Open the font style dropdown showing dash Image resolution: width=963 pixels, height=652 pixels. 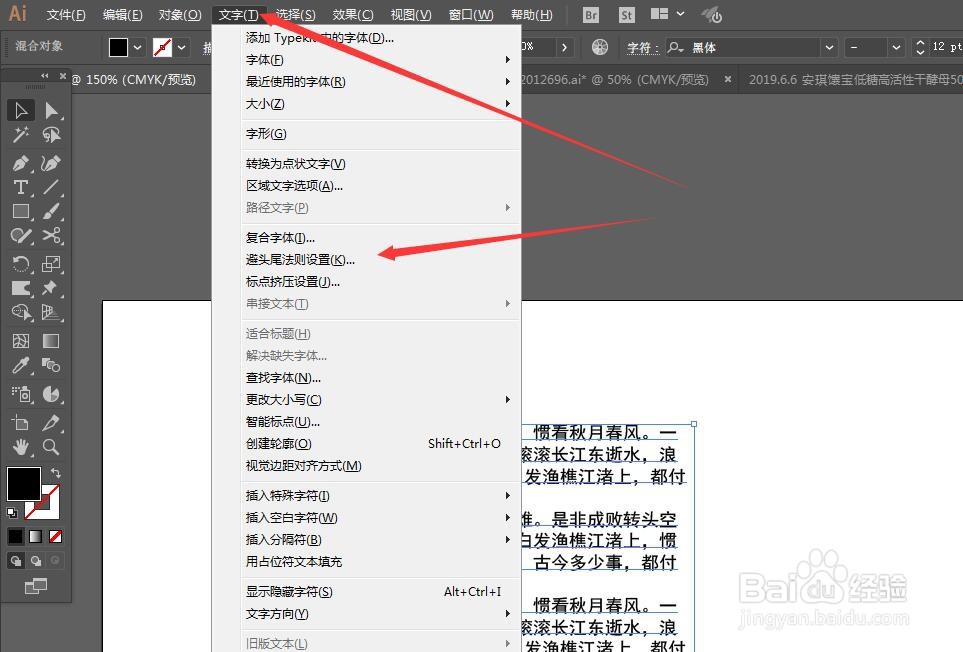pos(896,47)
